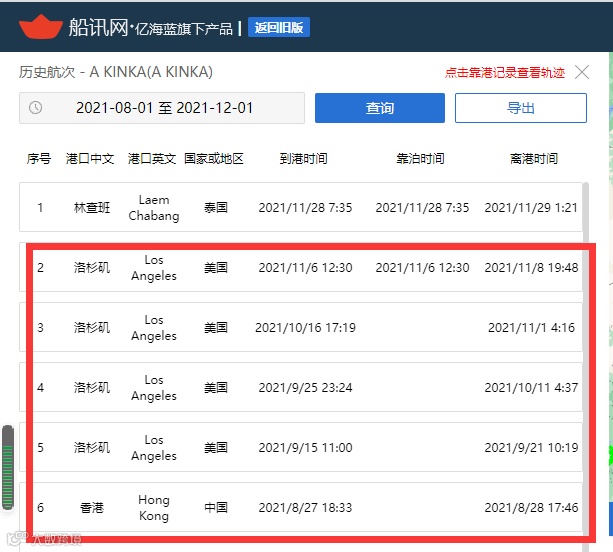This screenshot has height=552, width=613.
Task: Click the 返回旧版 button
Action: [279, 27]
